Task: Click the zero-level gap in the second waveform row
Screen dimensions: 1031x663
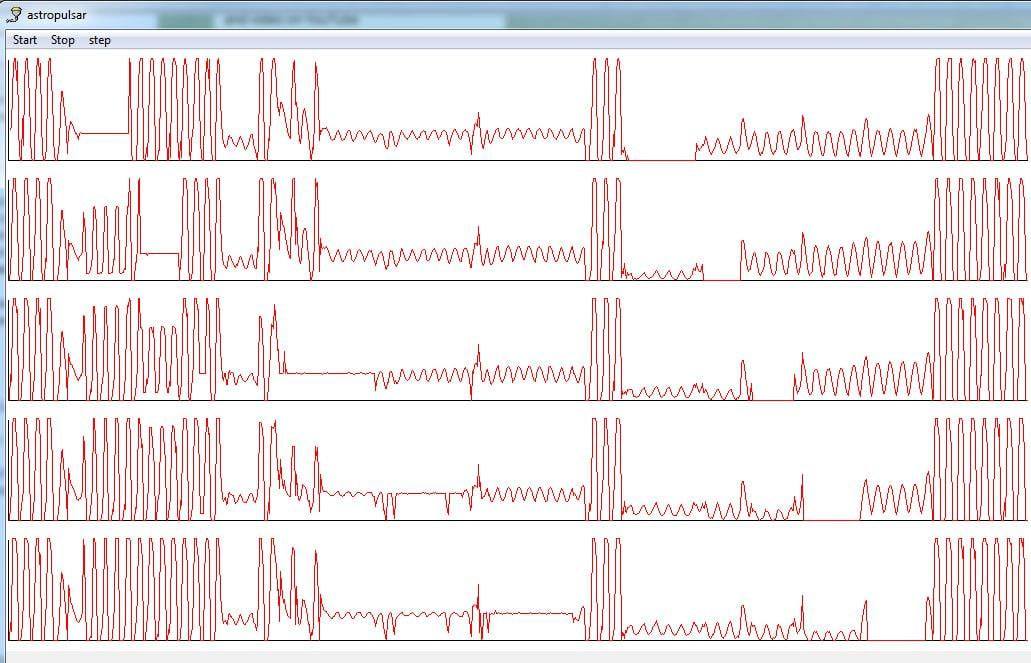Action: (721, 279)
